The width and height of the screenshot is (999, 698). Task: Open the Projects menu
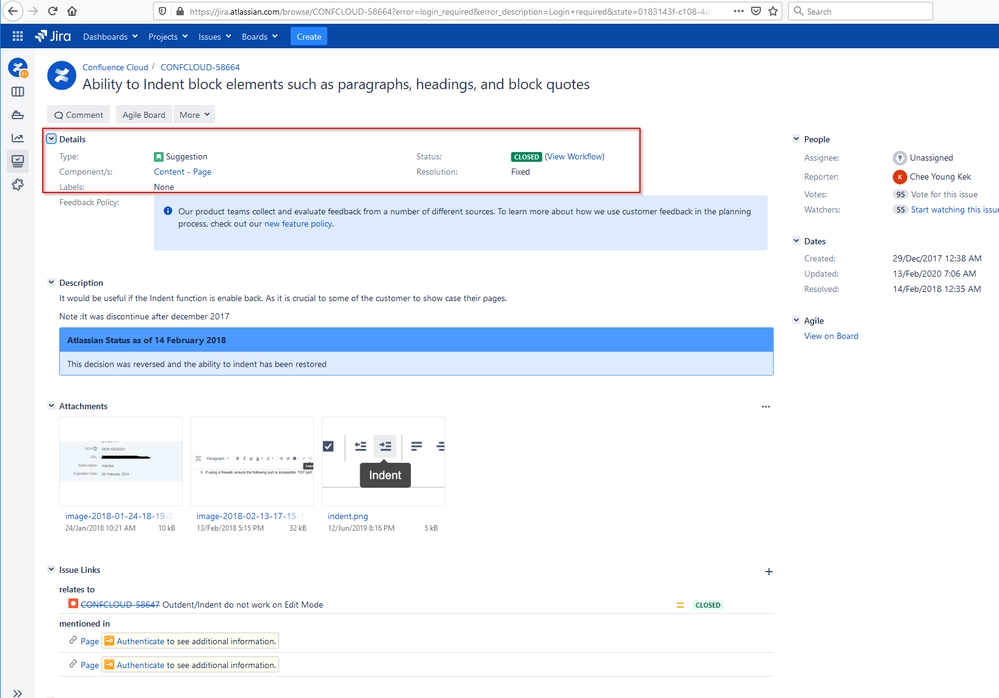click(168, 37)
